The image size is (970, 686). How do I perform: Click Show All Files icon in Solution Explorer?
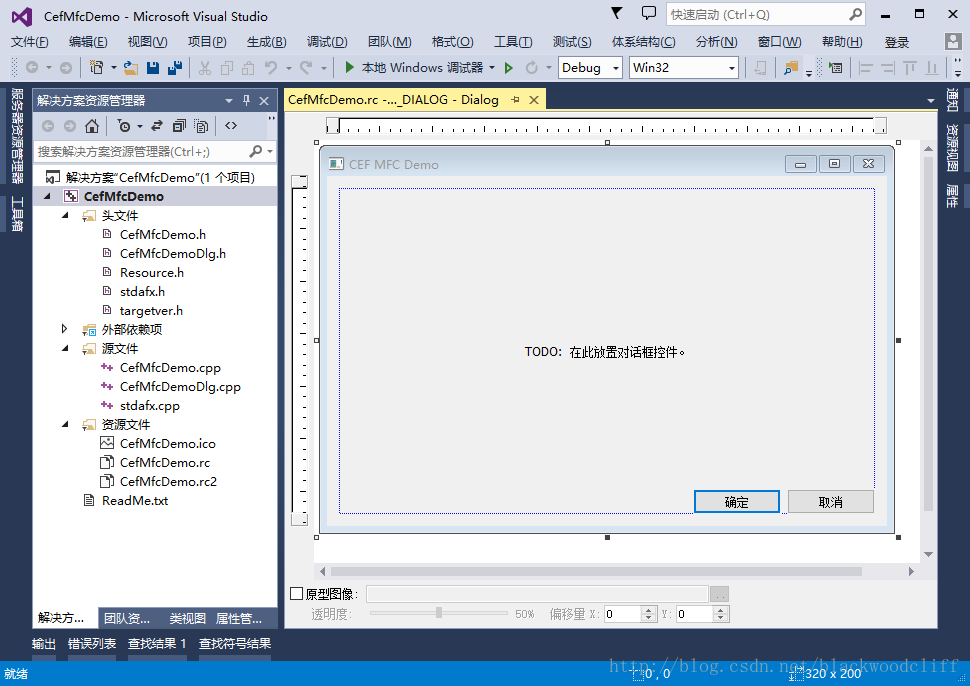(x=201, y=126)
